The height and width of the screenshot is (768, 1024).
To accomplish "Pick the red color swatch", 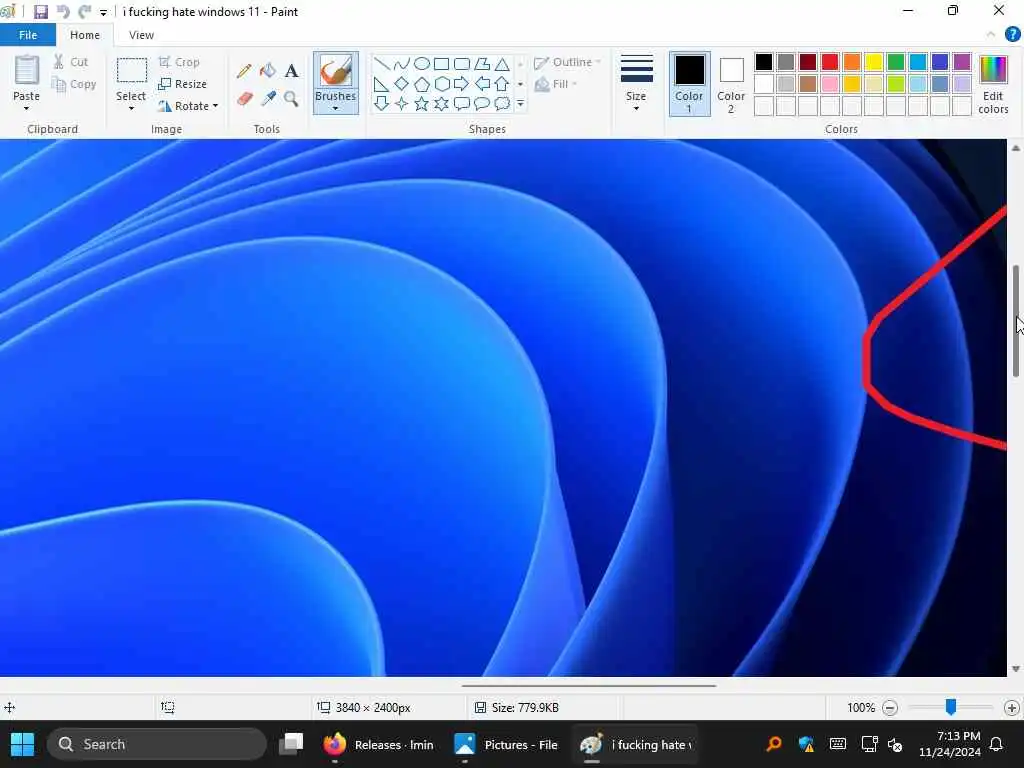I will [x=830, y=62].
